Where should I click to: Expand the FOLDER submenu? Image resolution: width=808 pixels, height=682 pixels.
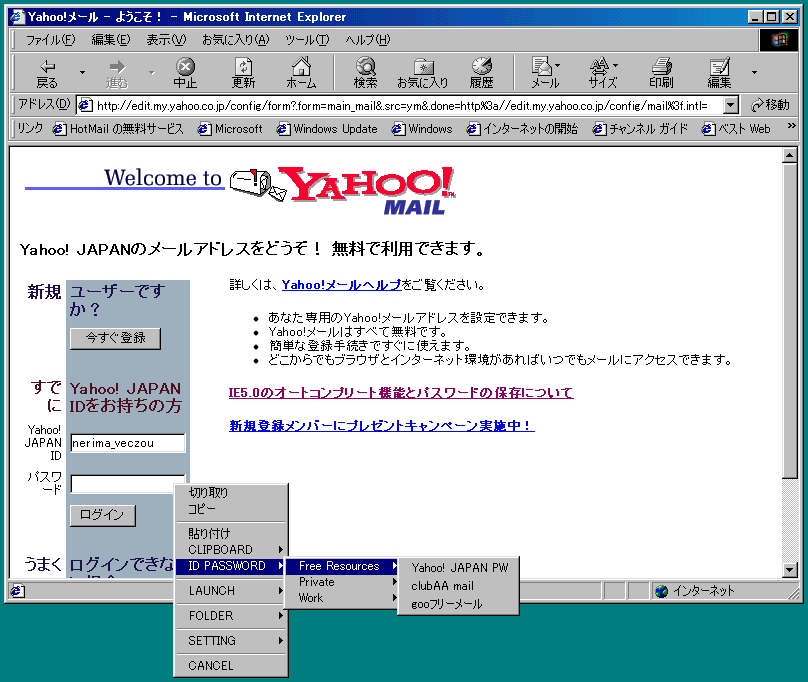230,616
